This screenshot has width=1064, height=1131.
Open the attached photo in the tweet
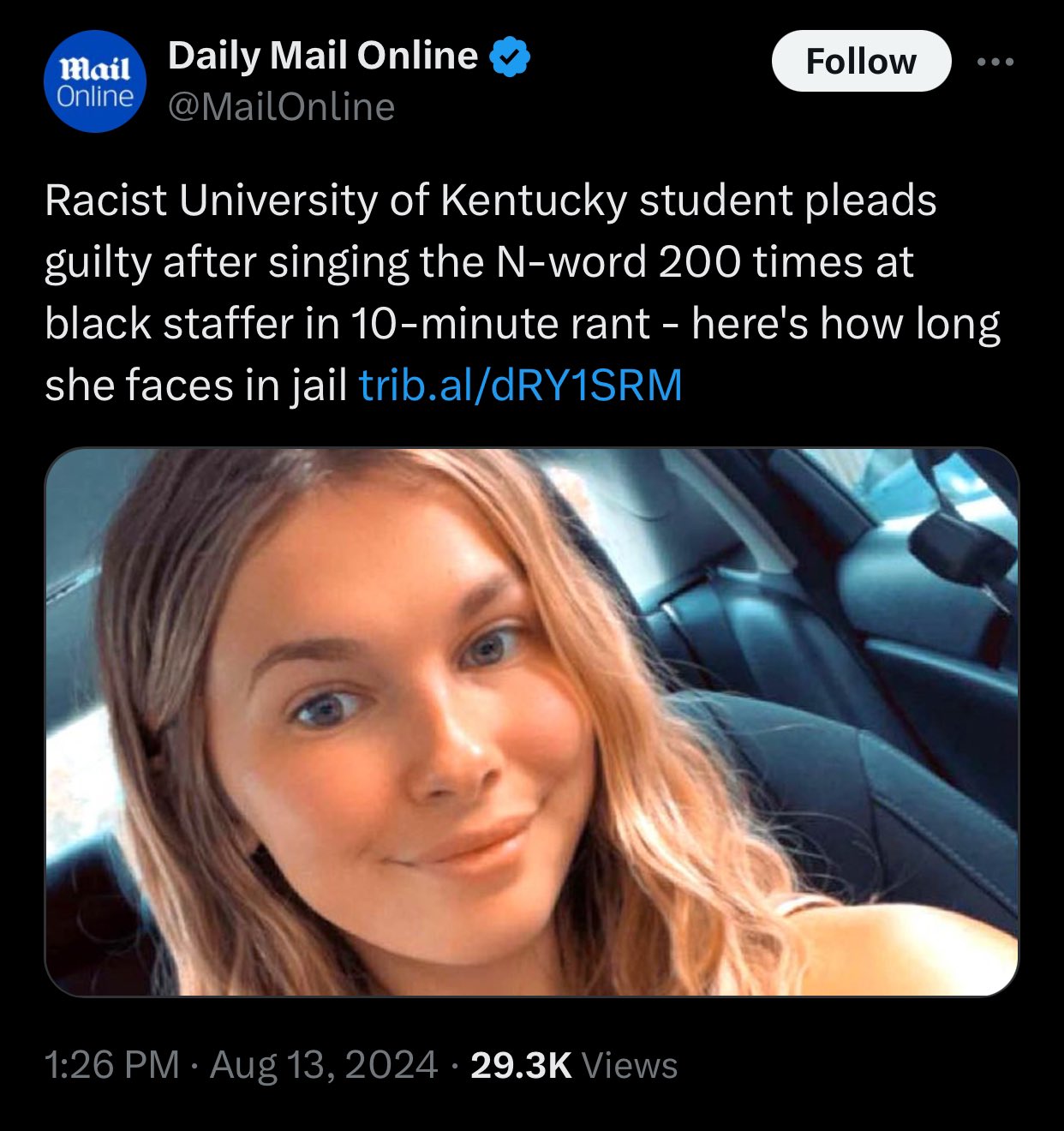(531, 721)
